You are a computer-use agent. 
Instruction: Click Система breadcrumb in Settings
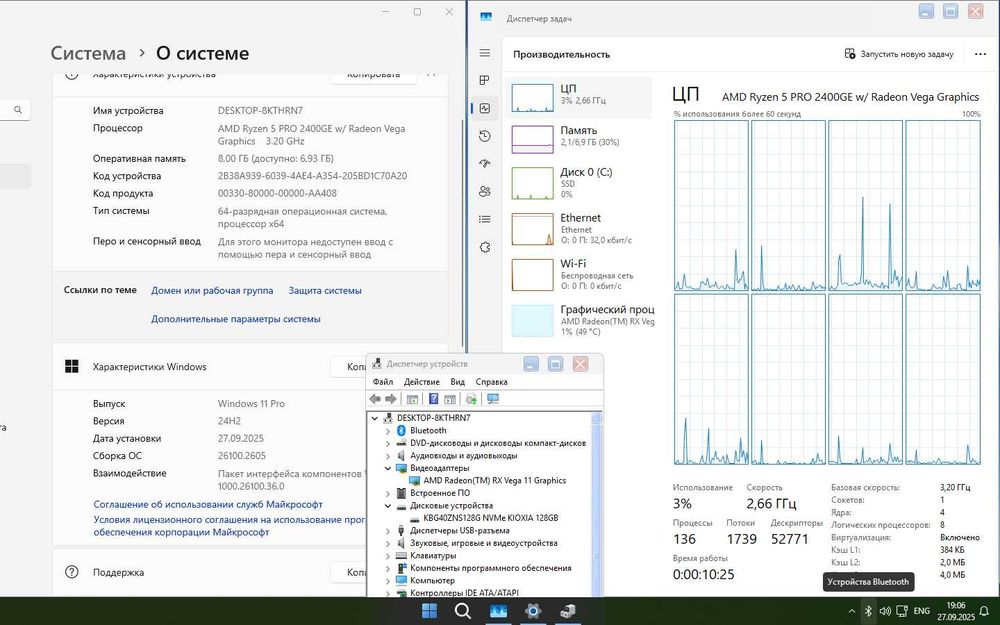point(88,53)
